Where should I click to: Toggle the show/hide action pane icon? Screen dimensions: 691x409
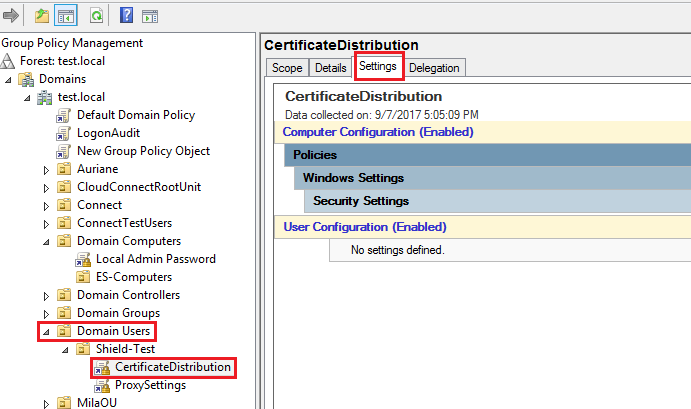150,16
